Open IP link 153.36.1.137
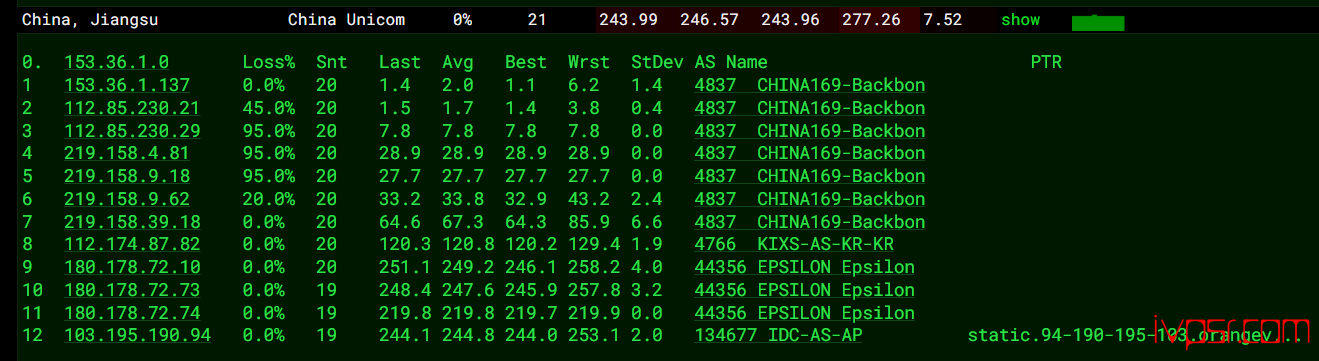This screenshot has height=361, width=1319. click(x=127, y=85)
